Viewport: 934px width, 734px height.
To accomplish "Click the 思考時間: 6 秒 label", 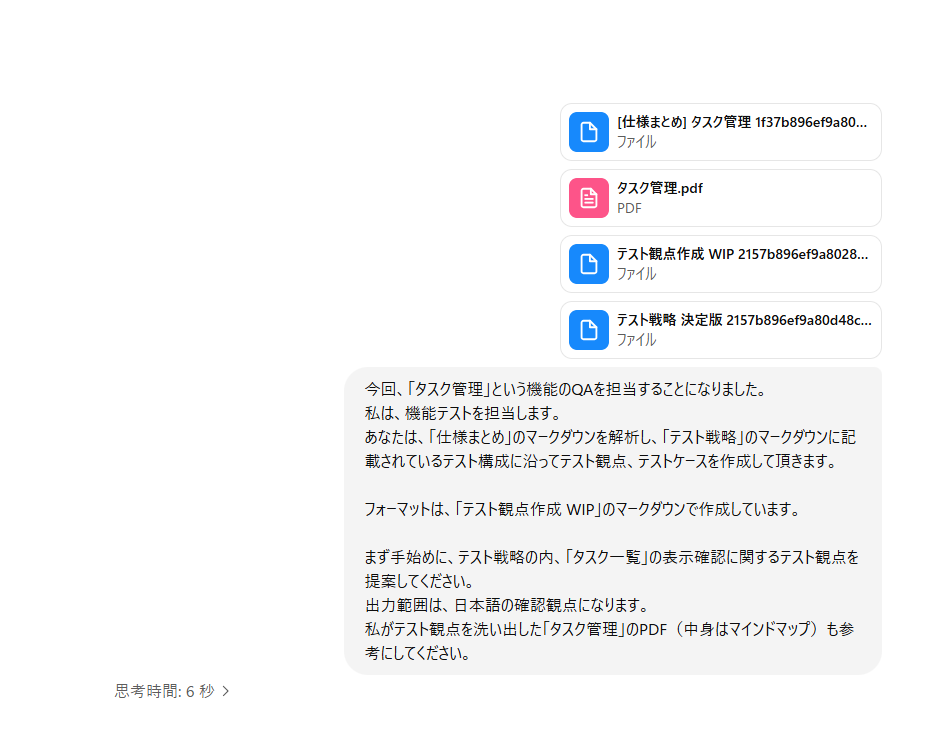I will (x=164, y=691).
